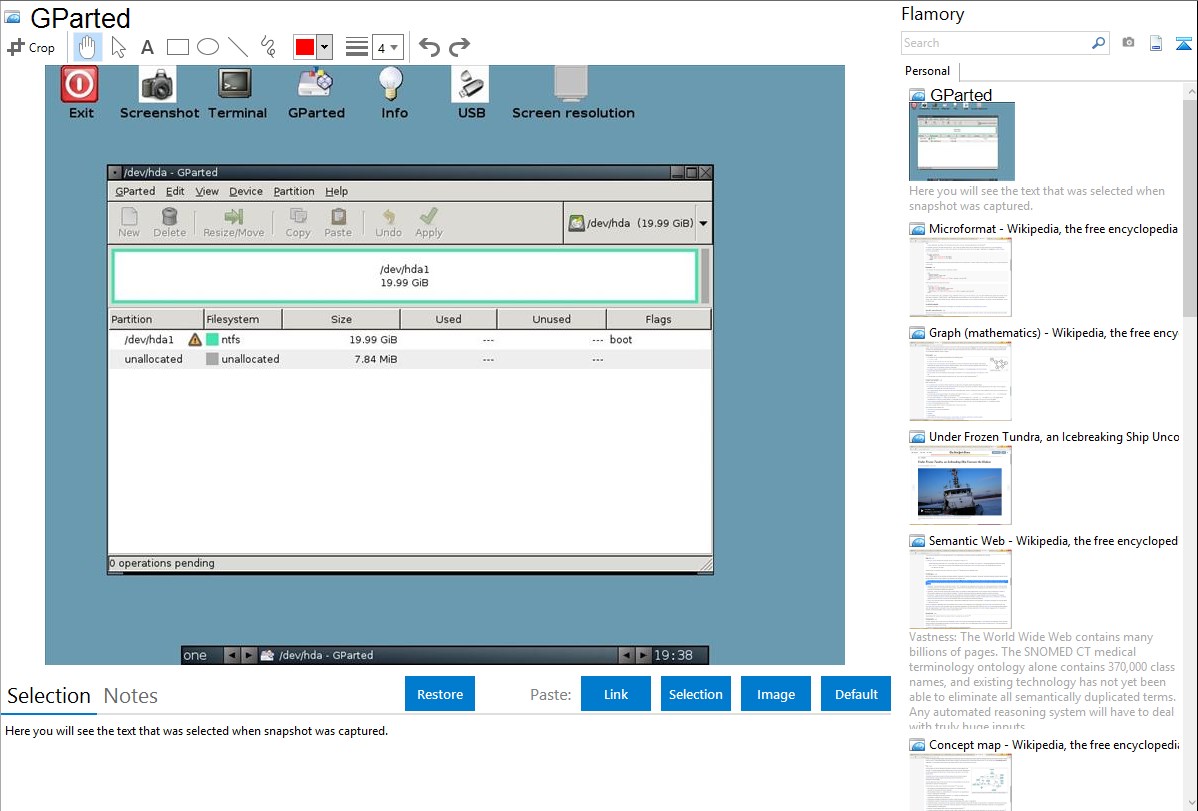Click the Filesystem column header
This screenshot has height=811, width=1198.
243,319
